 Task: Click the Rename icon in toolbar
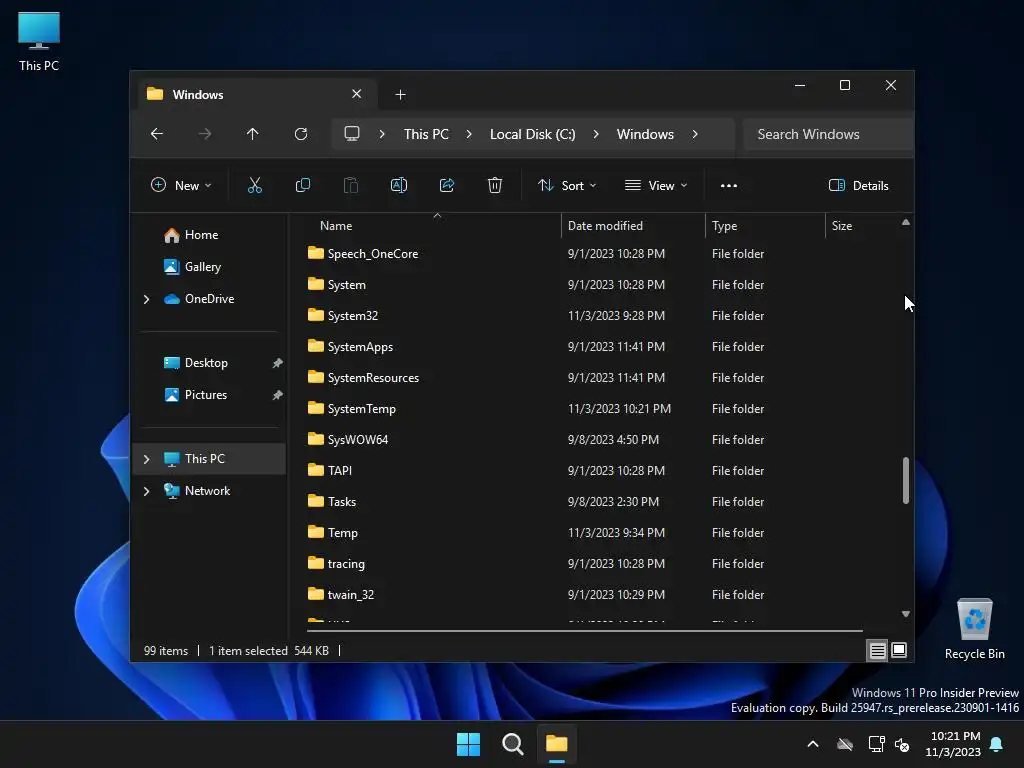coord(398,185)
